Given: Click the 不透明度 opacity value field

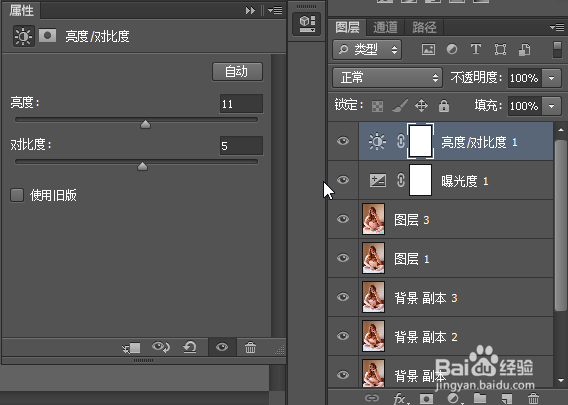Looking at the screenshot, I should pos(525,78).
